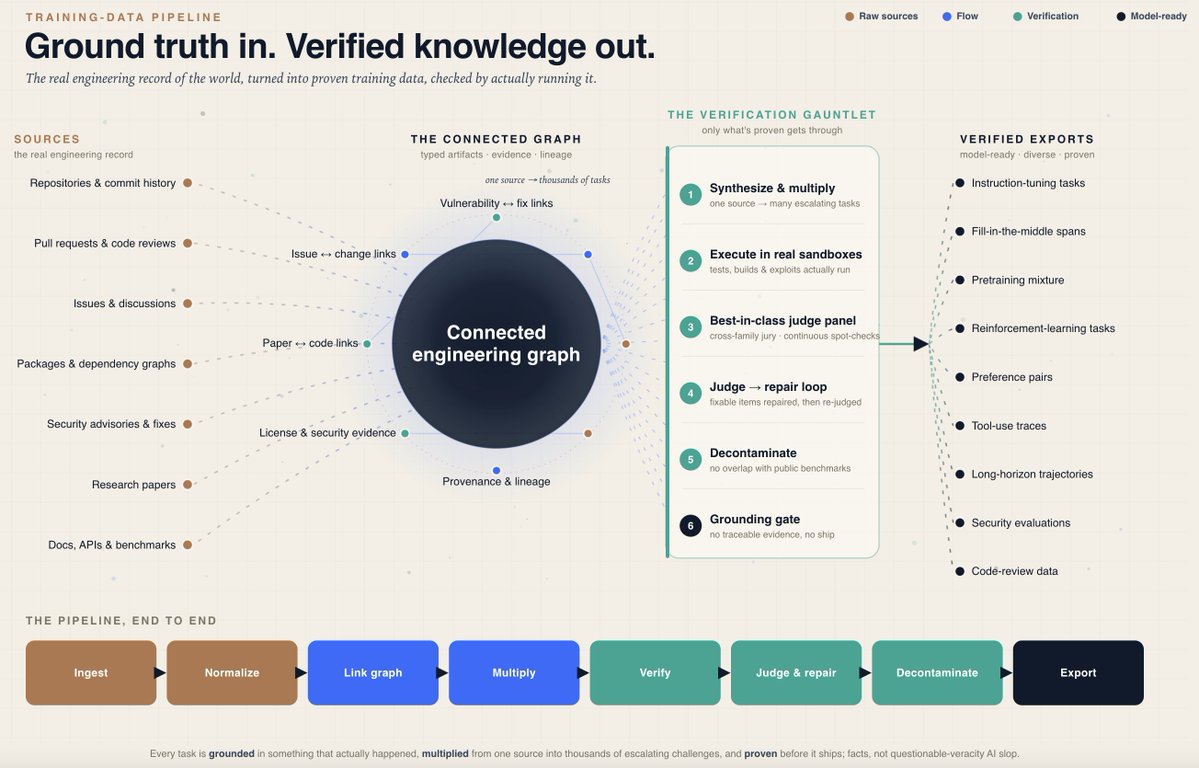Click the Raw sources legend dot
Viewport: 1199px width, 768px height.
(x=850, y=16)
